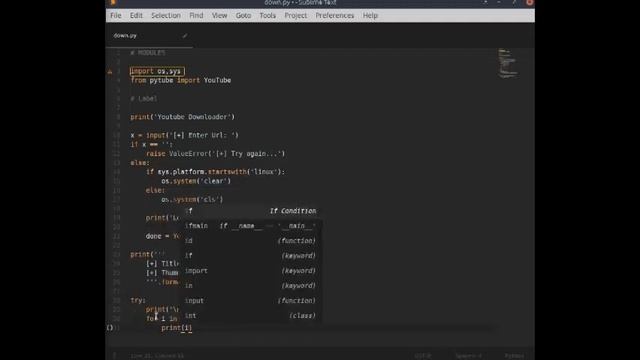This screenshot has width=640, height=360.
Task: Select 'import' keyword completion
Action: point(251,271)
